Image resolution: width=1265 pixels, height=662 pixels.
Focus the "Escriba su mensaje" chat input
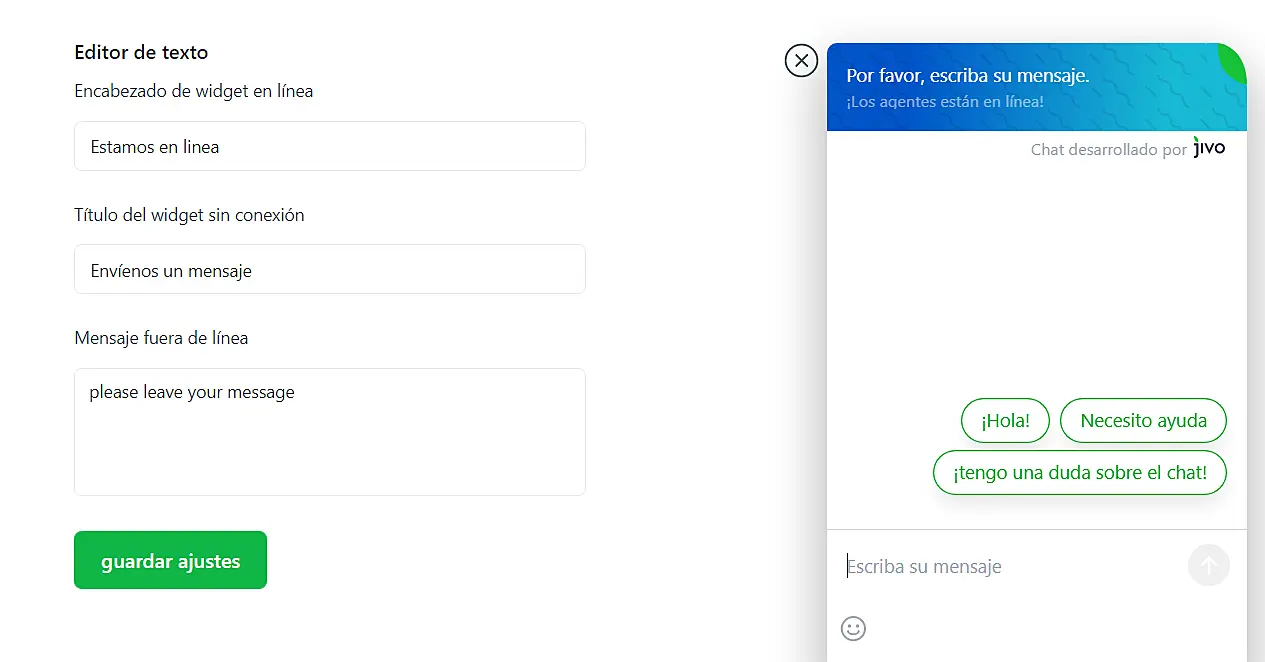[1010, 567]
